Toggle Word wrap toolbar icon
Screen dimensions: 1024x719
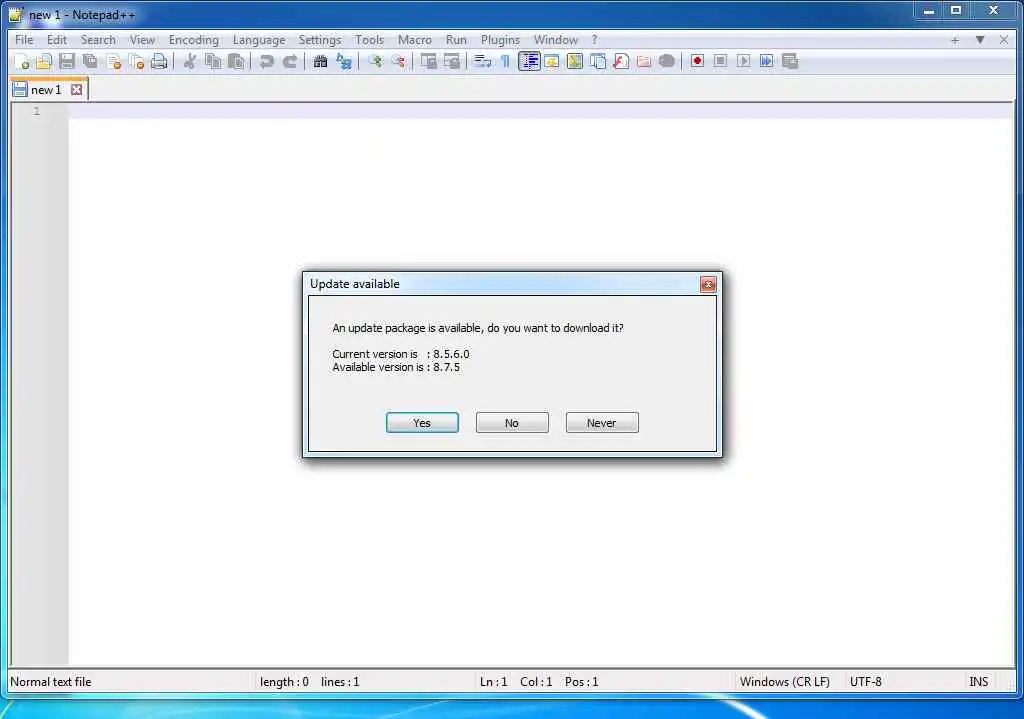tap(482, 61)
